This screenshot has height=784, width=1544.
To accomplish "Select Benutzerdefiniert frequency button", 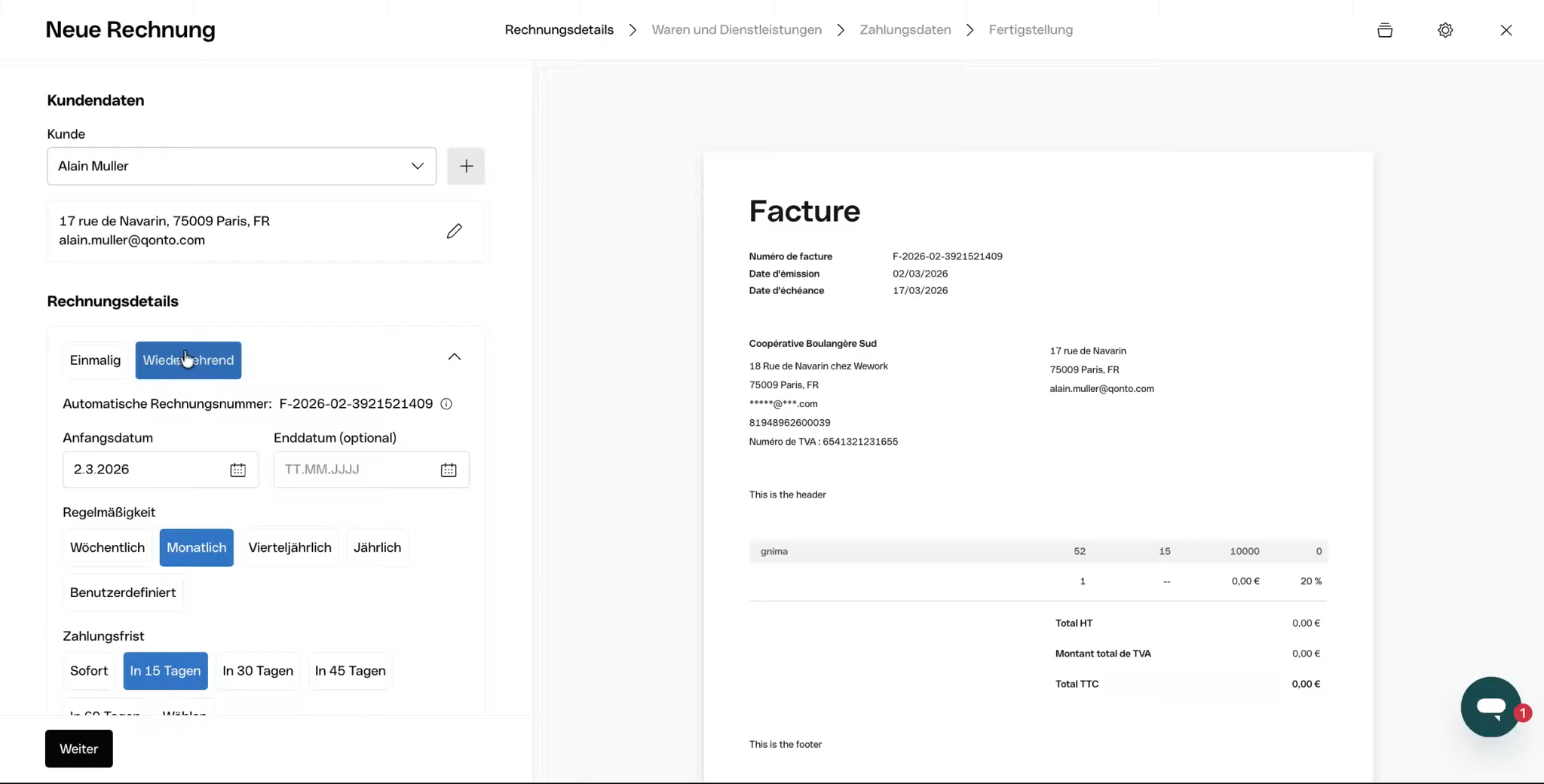I will 123,593.
